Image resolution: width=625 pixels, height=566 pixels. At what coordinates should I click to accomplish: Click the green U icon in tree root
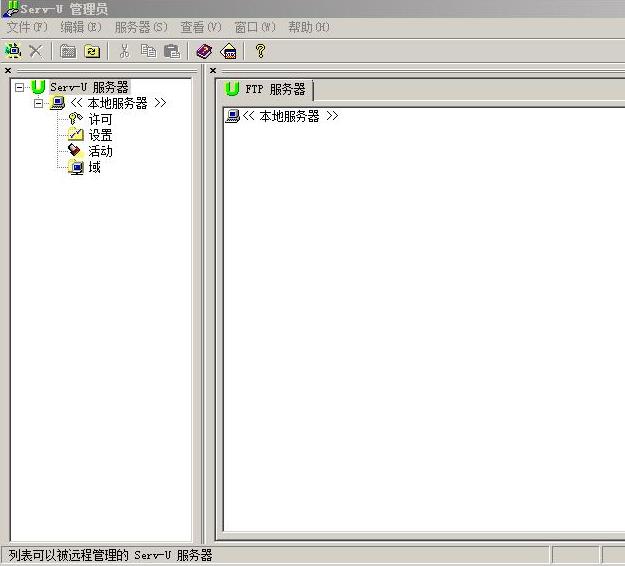click(38, 87)
